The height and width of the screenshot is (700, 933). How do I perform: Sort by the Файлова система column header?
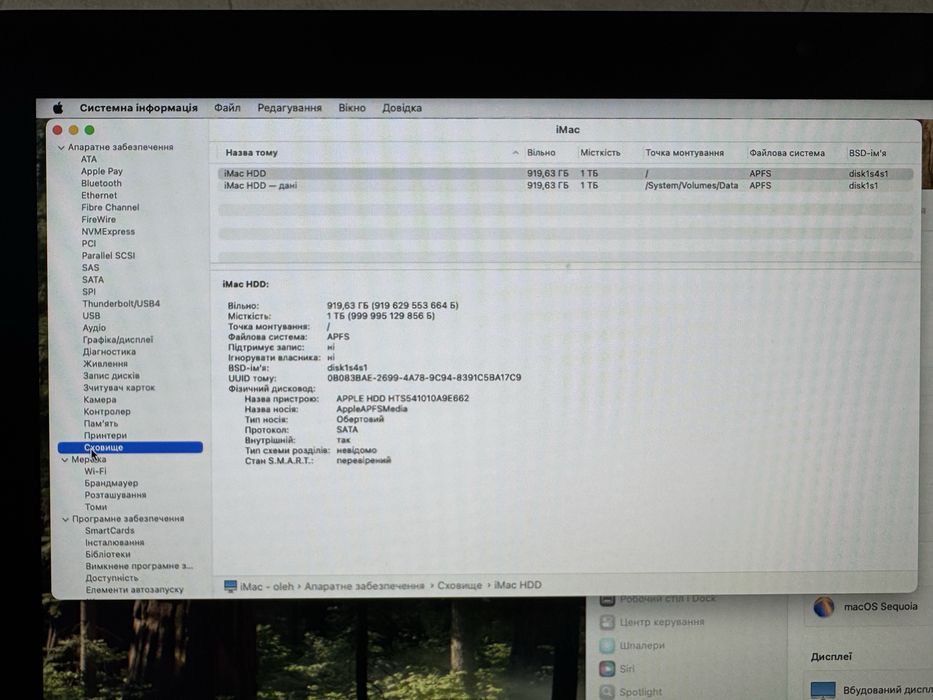click(787, 153)
